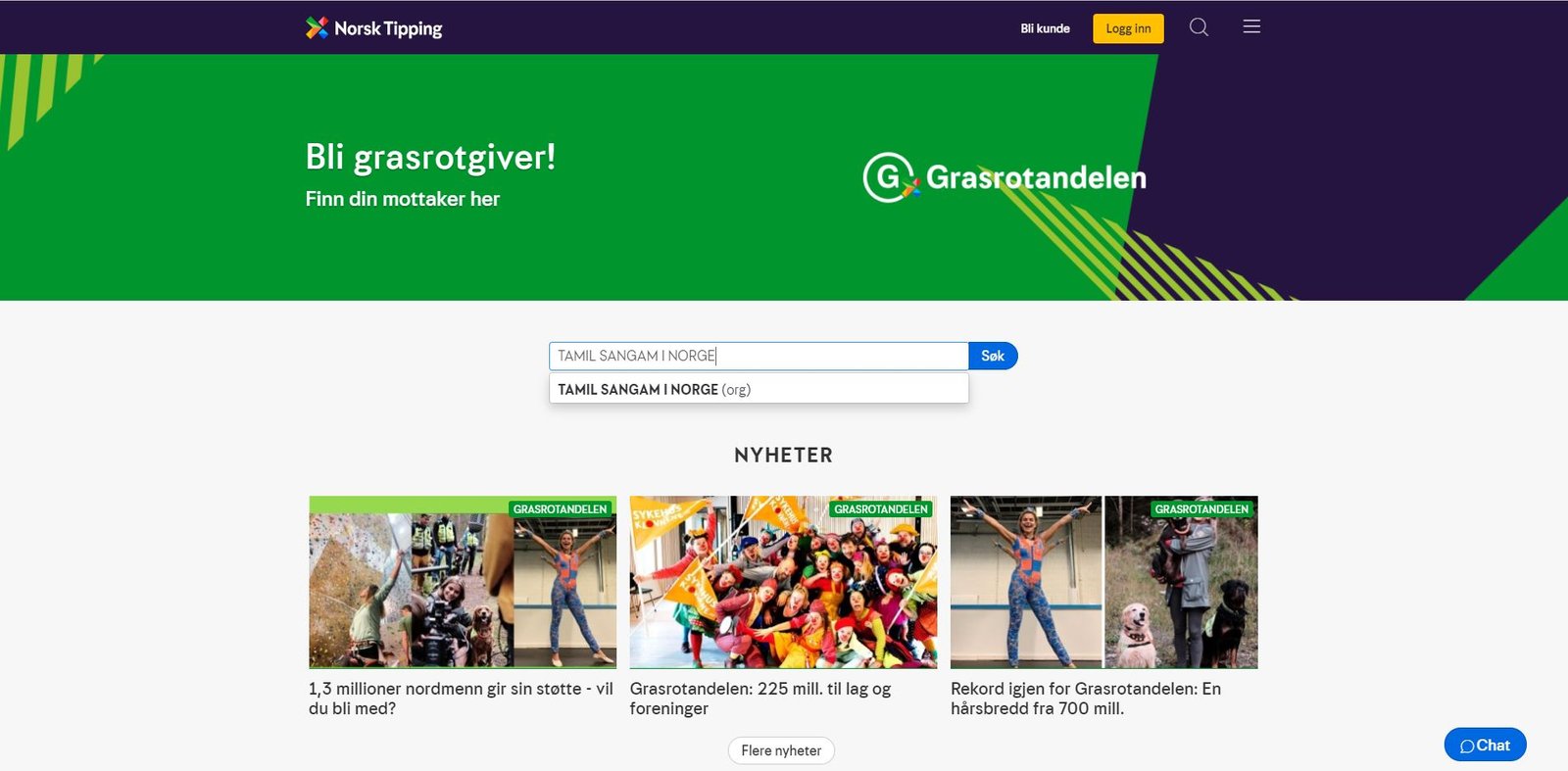Click the Bli grasrotgiver! banner heading

coord(430,157)
